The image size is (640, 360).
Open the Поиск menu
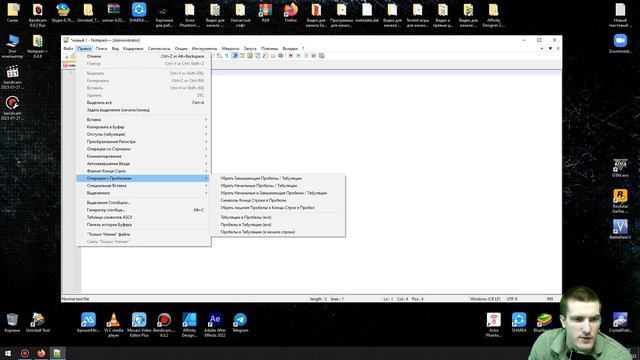click(x=101, y=49)
